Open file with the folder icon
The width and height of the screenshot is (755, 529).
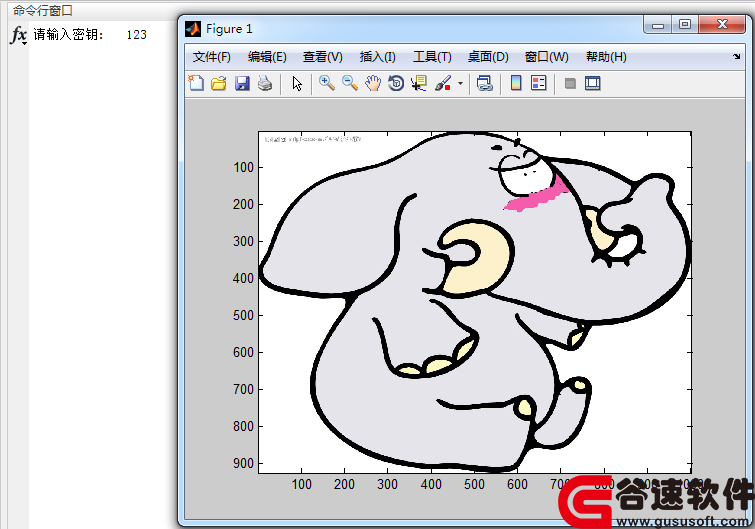click(219, 83)
